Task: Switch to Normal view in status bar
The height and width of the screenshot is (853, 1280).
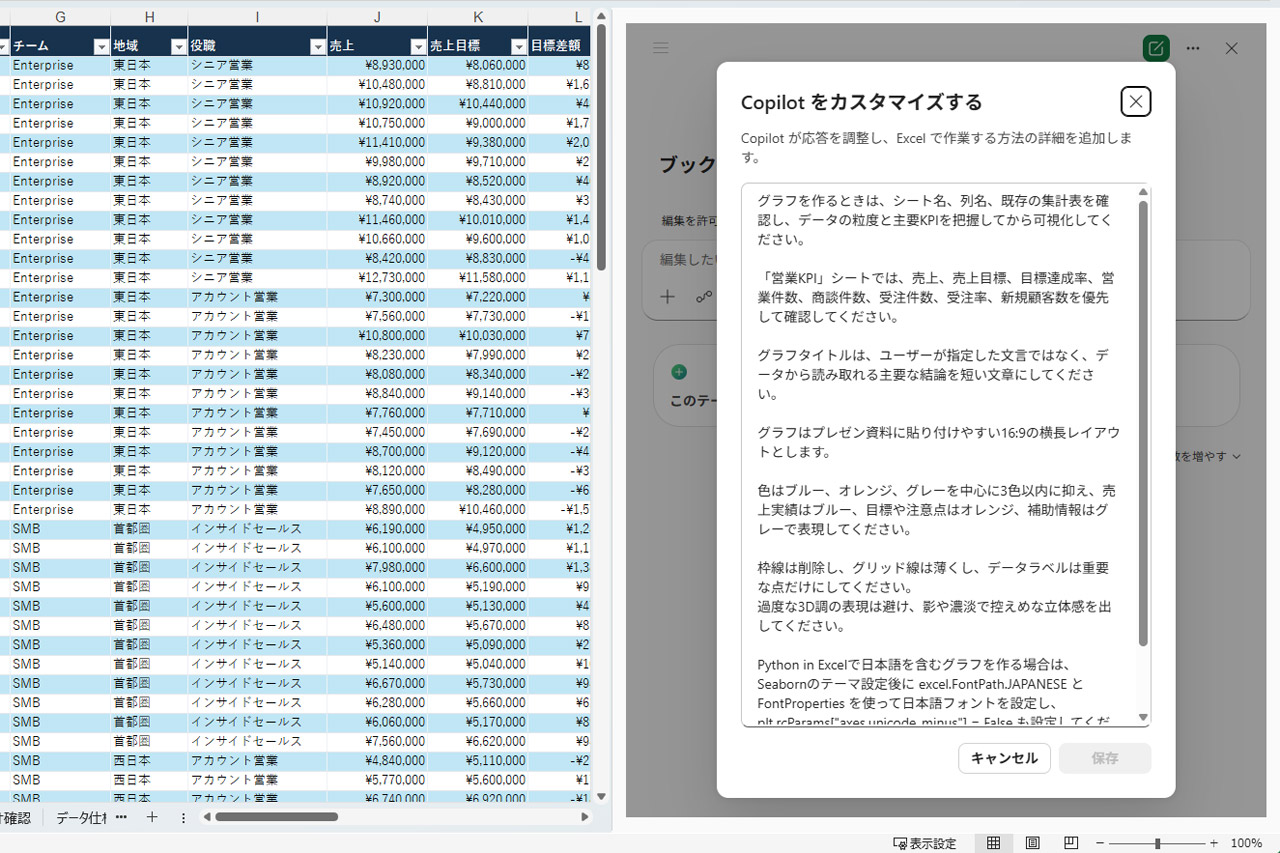Action: 993,843
